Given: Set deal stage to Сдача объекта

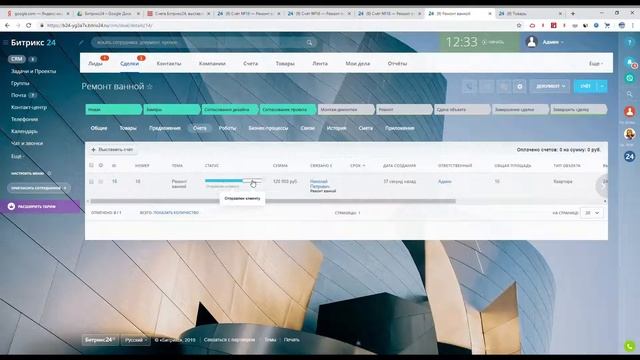Looking at the screenshot, I should pyautogui.click(x=462, y=109).
